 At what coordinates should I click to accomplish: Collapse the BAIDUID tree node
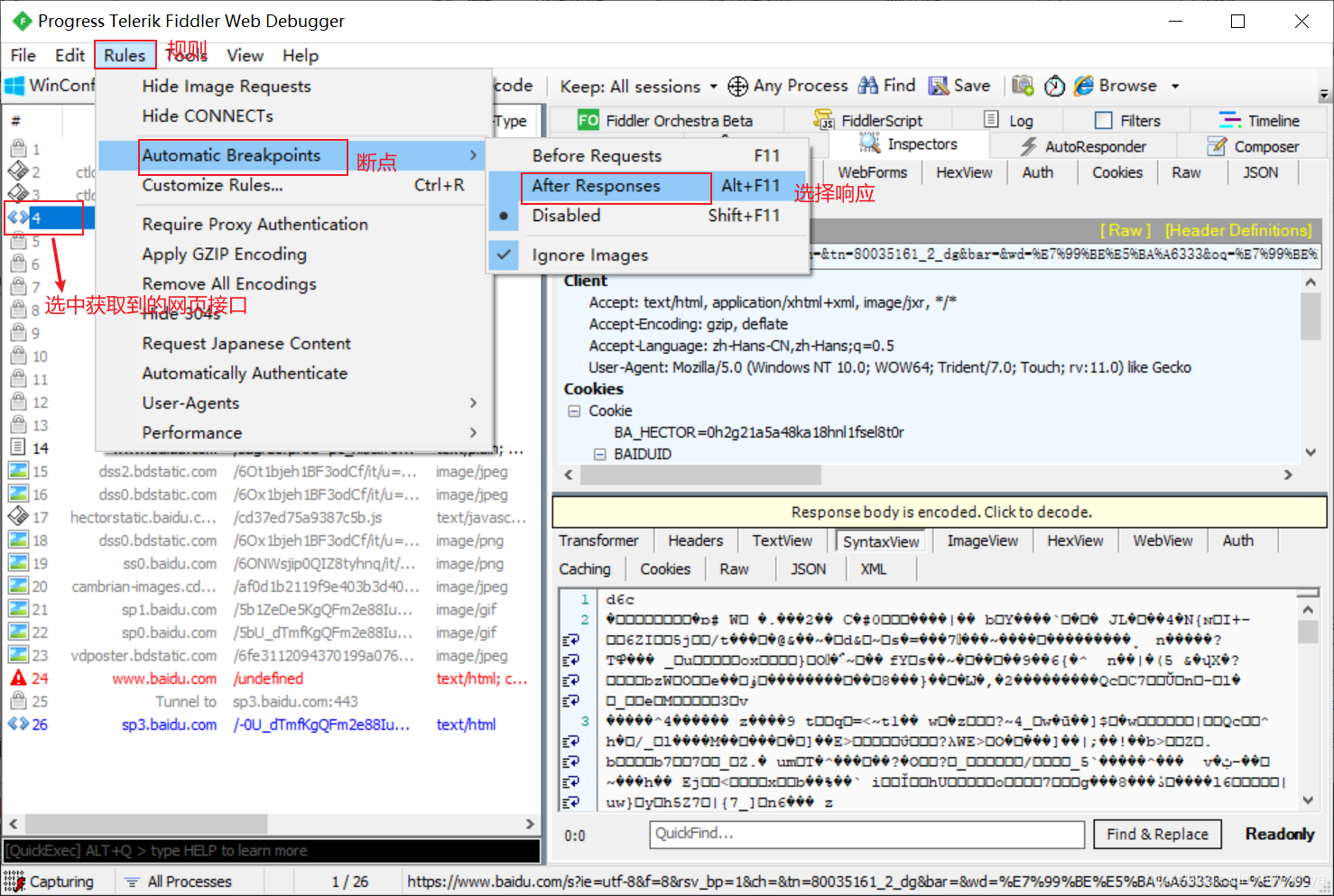click(x=599, y=454)
